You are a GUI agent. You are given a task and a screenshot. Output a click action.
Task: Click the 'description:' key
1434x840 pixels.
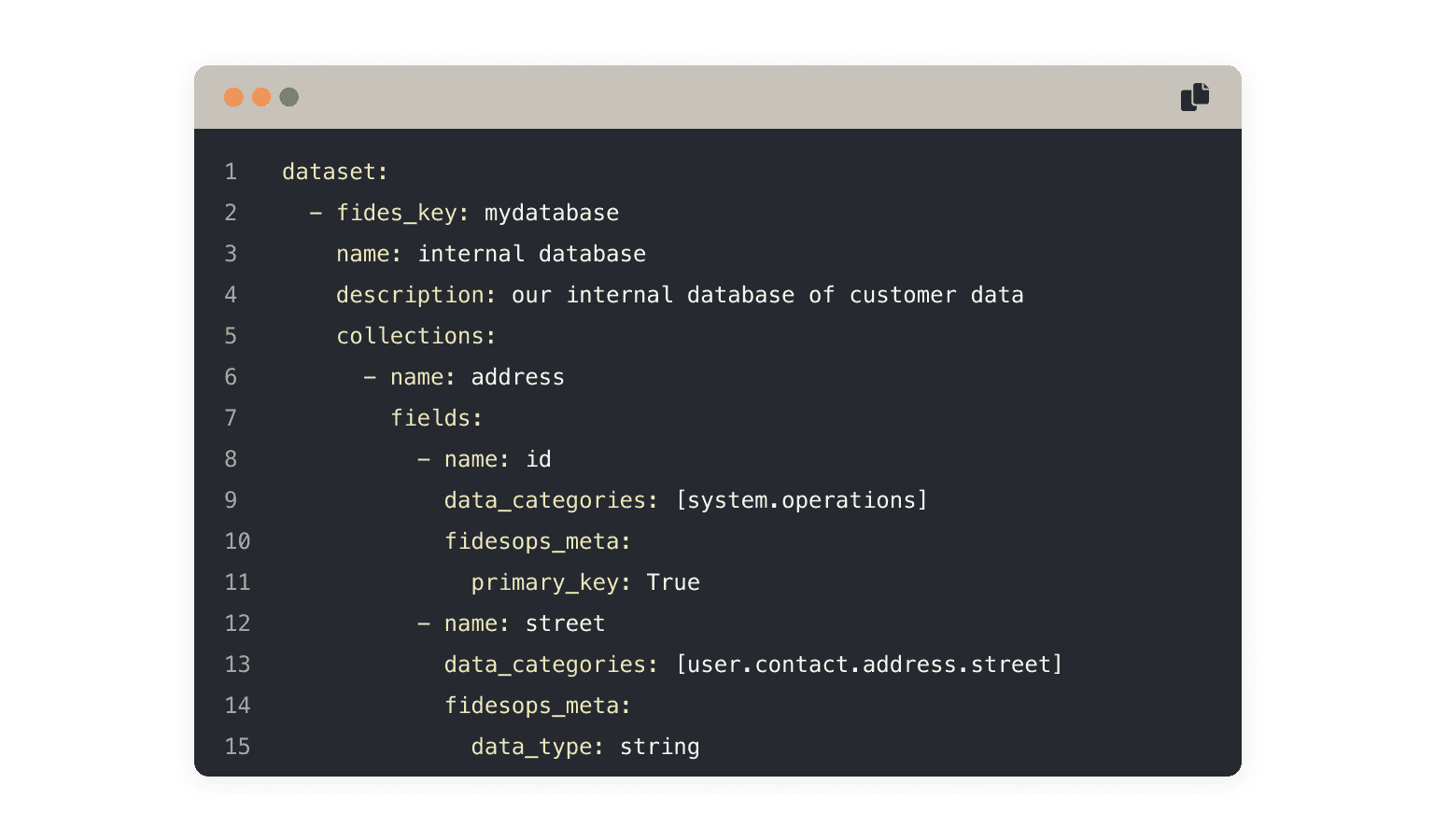point(416,295)
